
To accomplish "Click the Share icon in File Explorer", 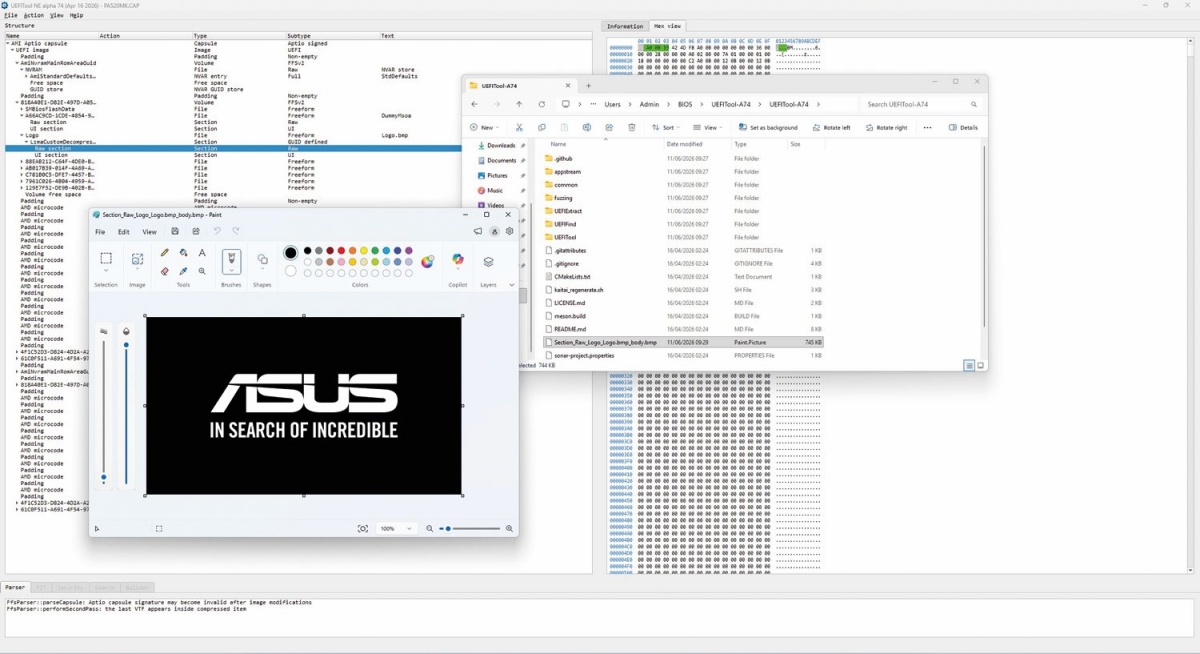I will click(609, 127).
